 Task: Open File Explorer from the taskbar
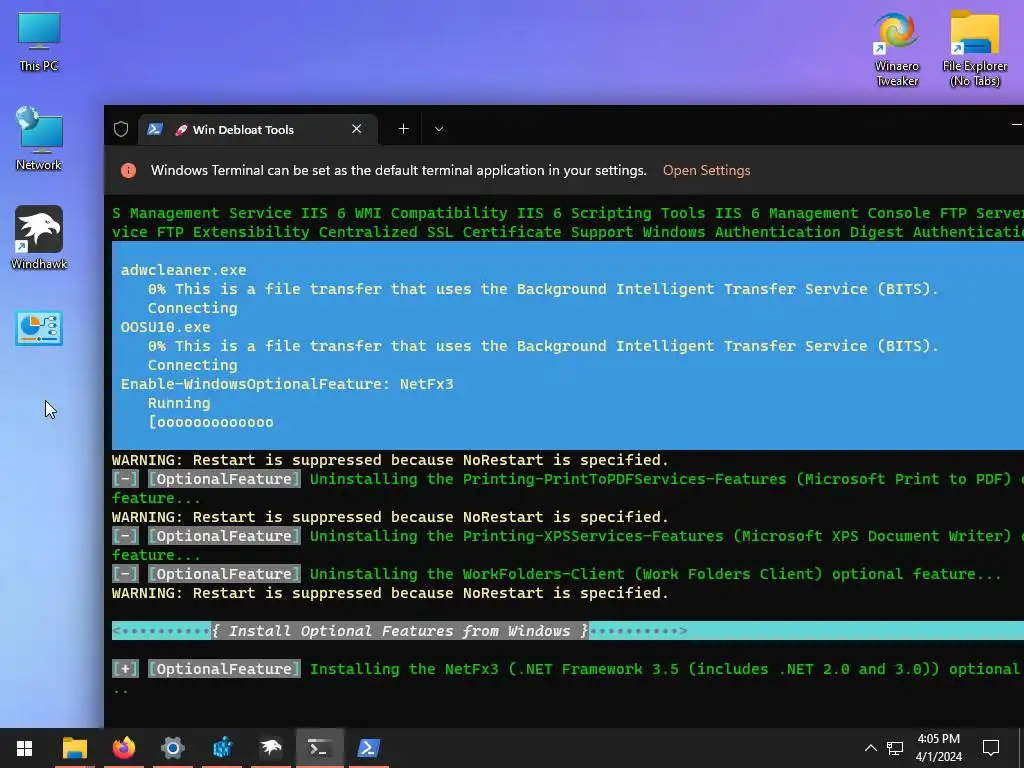(x=74, y=748)
